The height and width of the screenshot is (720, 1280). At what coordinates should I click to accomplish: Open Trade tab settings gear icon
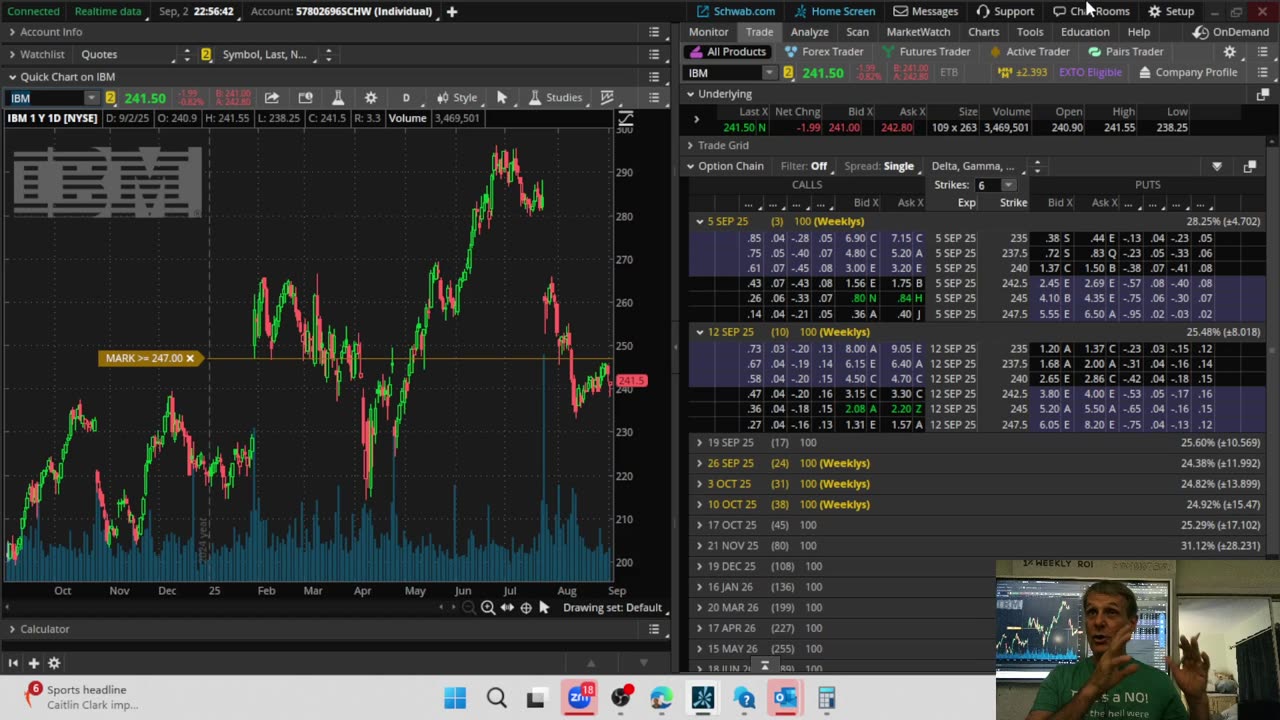coord(1230,52)
